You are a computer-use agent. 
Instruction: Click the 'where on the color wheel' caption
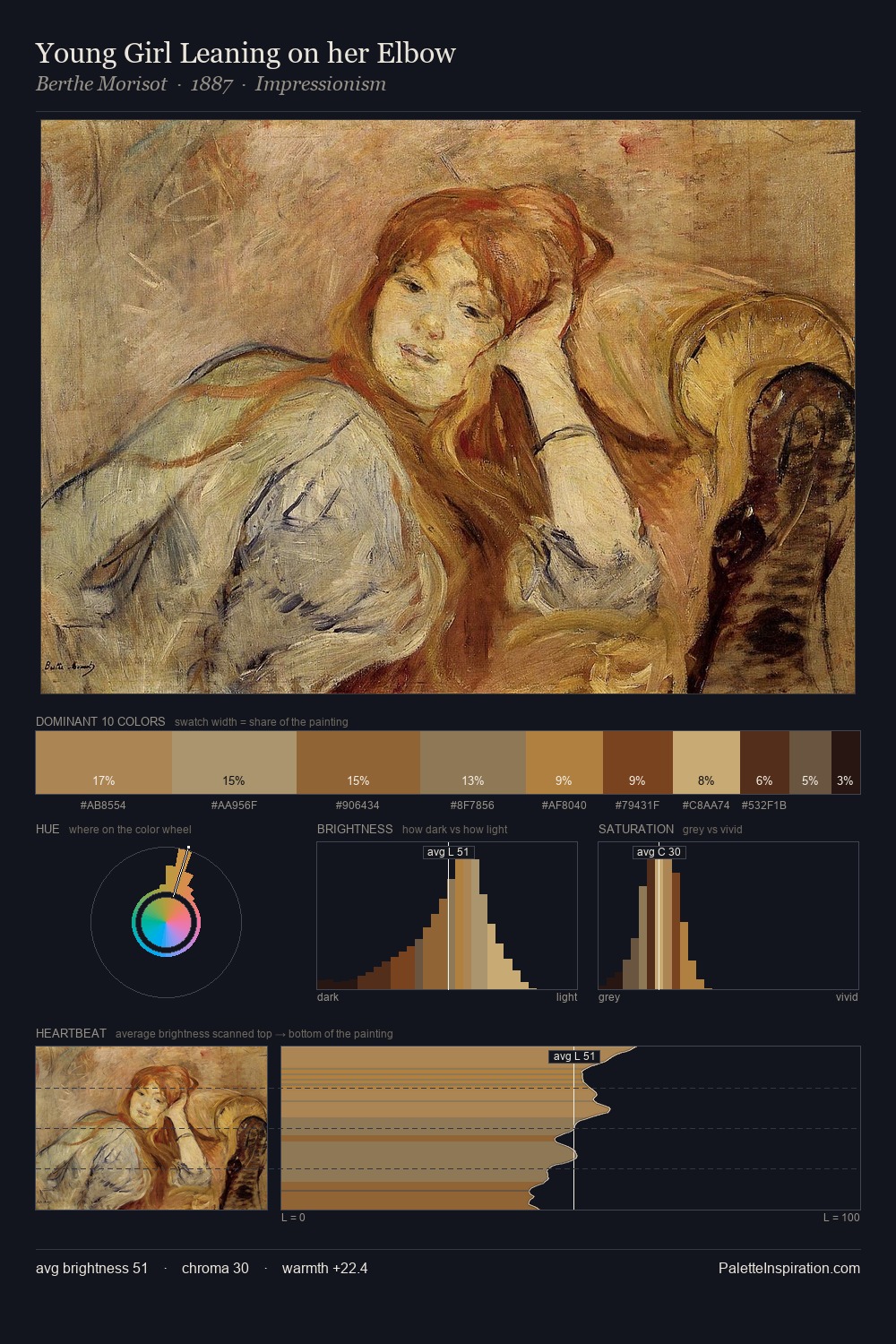click(130, 830)
